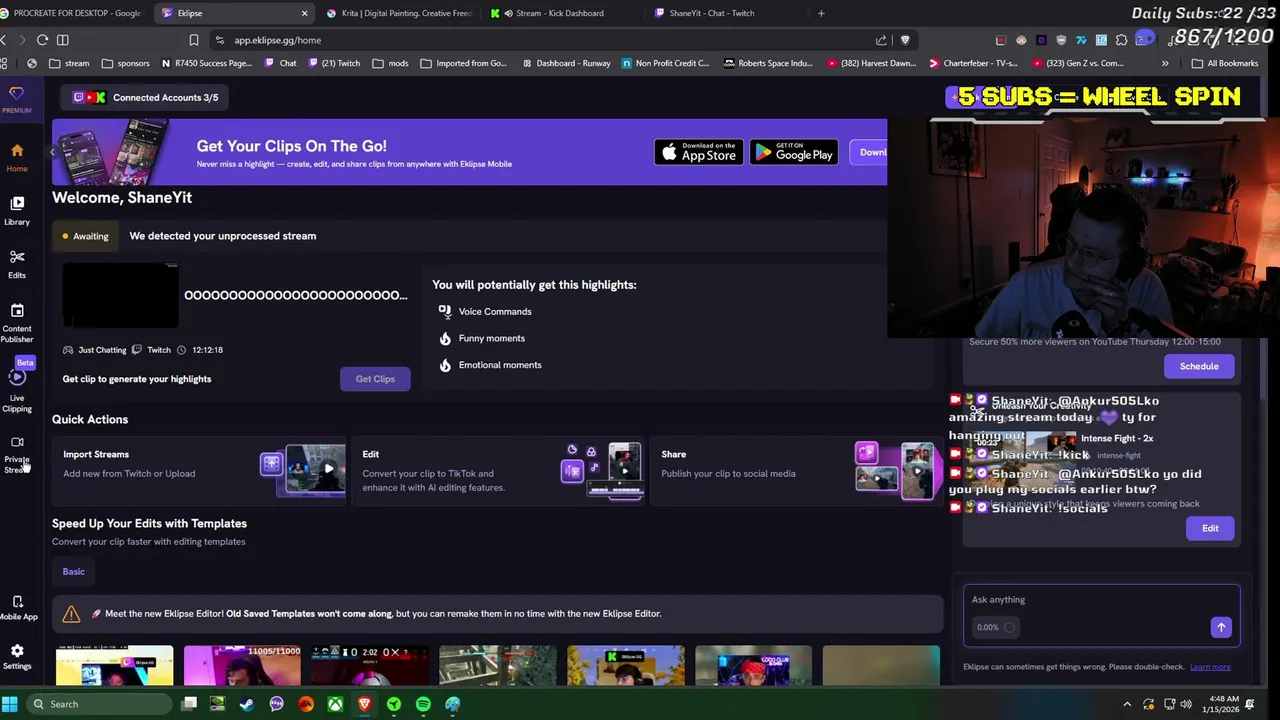Open the Home page in the sidebar
This screenshot has width=1280, height=720.
coord(17,157)
